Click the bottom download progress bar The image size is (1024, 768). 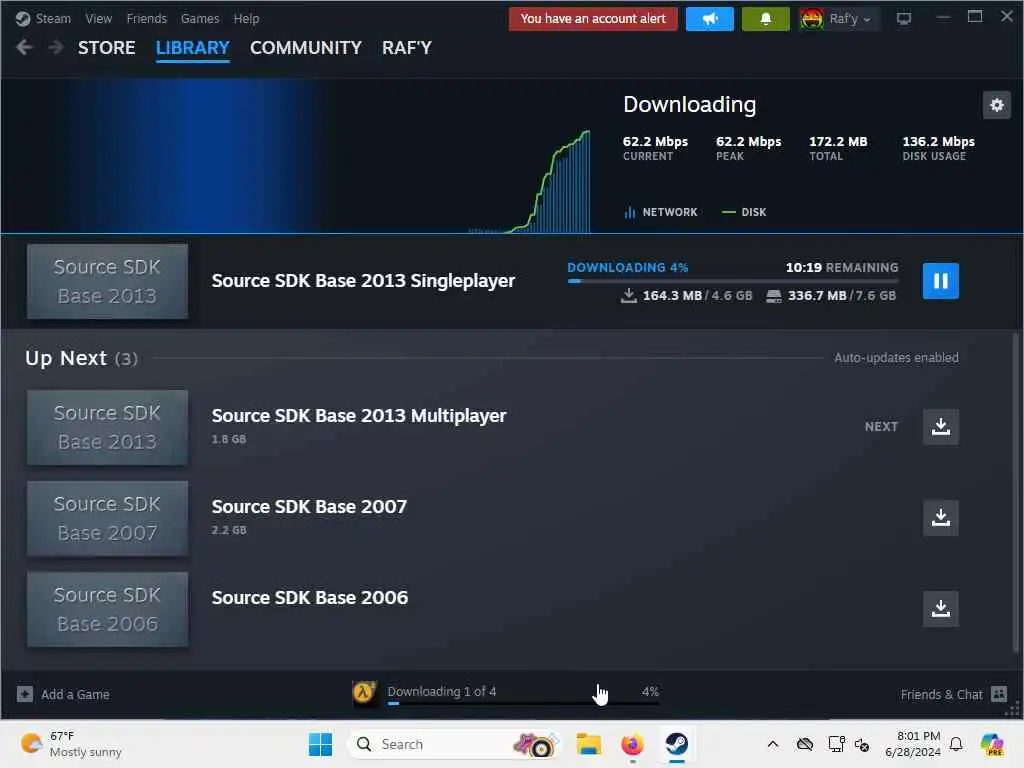(523, 703)
